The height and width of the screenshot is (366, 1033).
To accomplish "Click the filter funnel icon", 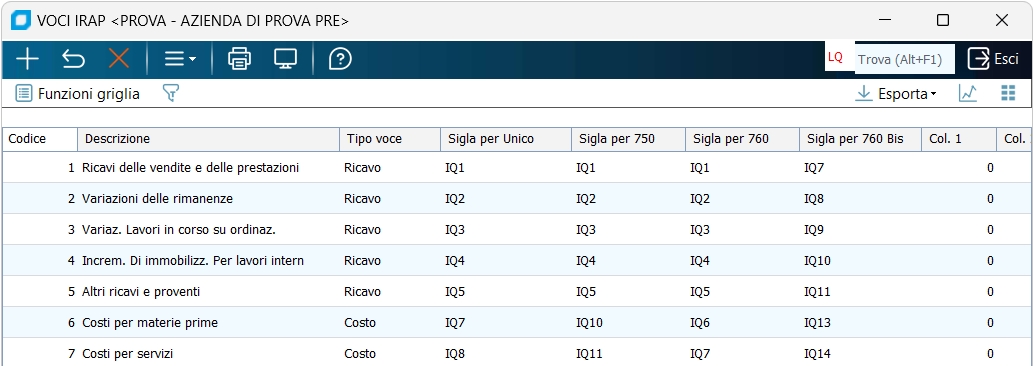I will coord(171,93).
